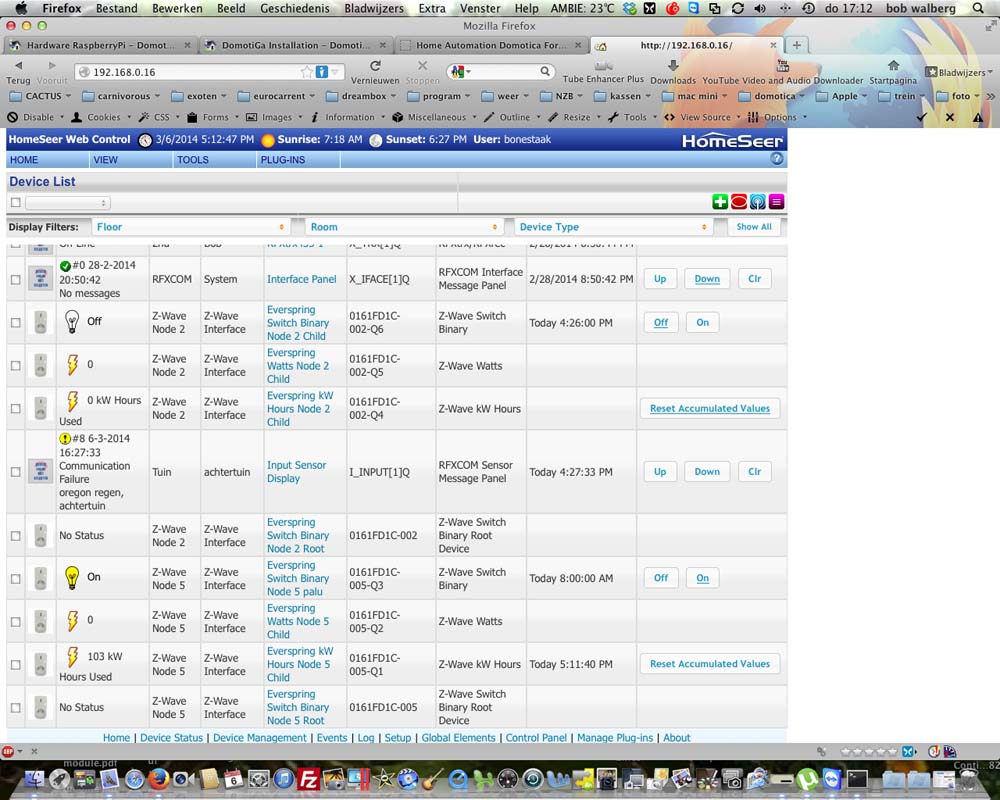This screenshot has width=1000, height=800.
Task: Click the Firefox icon in the Dock
Action: 158,779
